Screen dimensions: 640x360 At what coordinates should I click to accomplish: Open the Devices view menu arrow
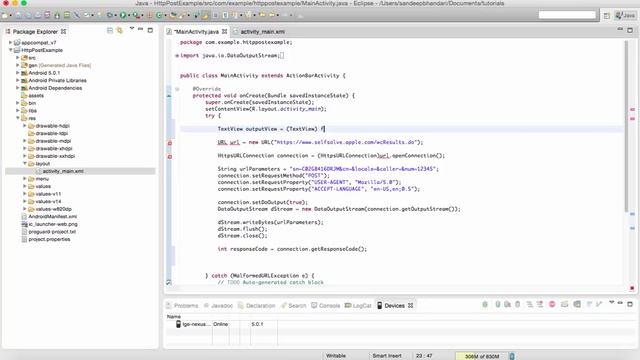(x=611, y=303)
